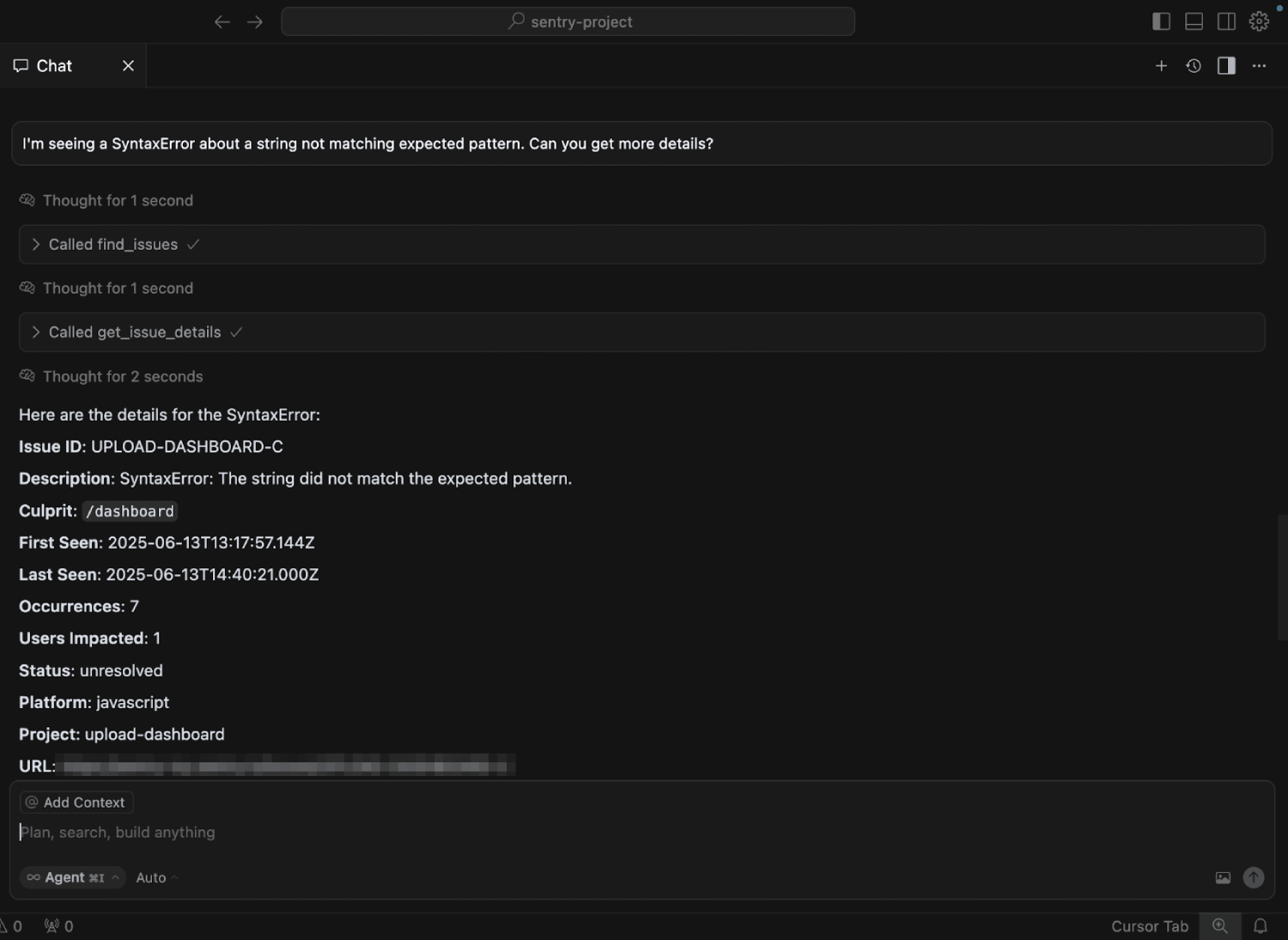Open the Auto model selector dropdown

tap(155, 877)
